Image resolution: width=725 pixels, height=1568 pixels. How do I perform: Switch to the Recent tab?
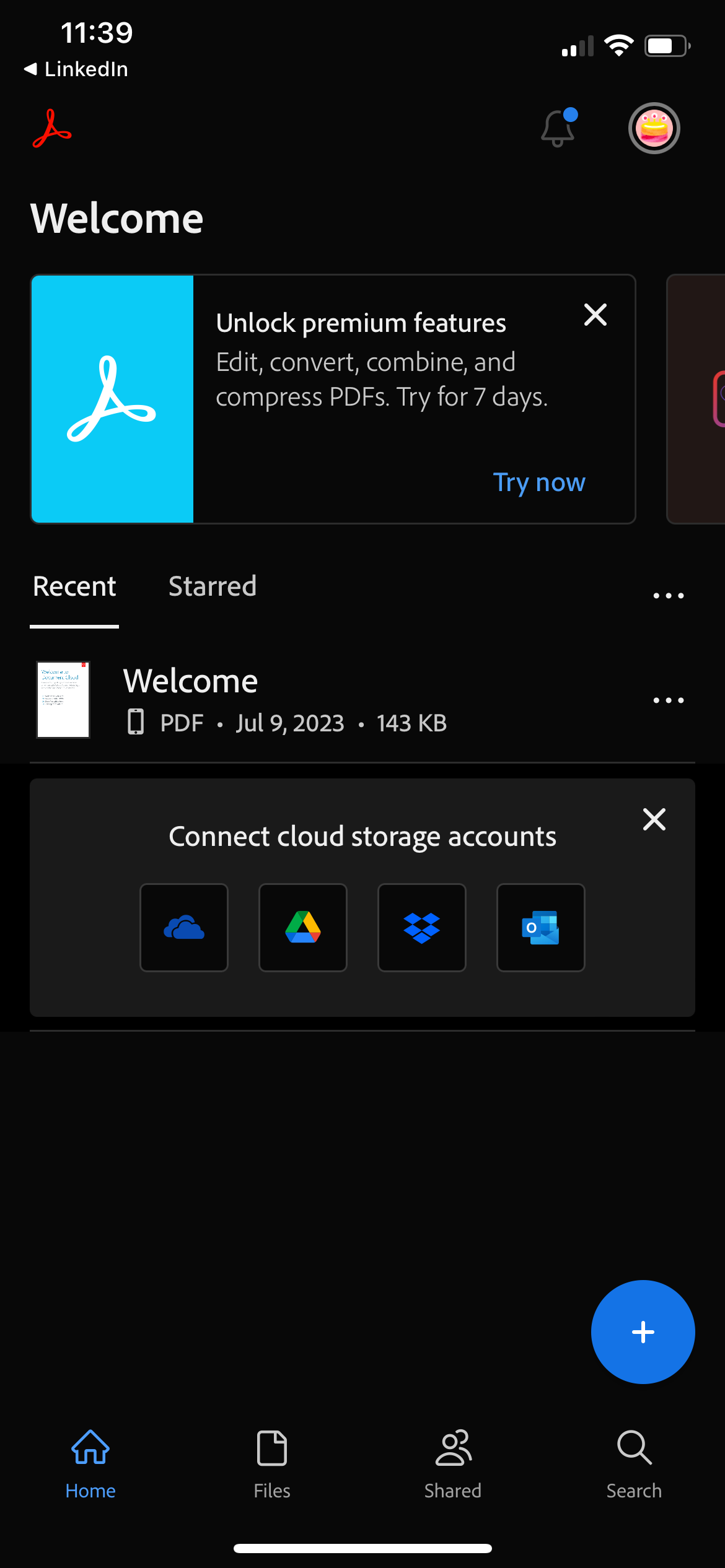(x=74, y=586)
